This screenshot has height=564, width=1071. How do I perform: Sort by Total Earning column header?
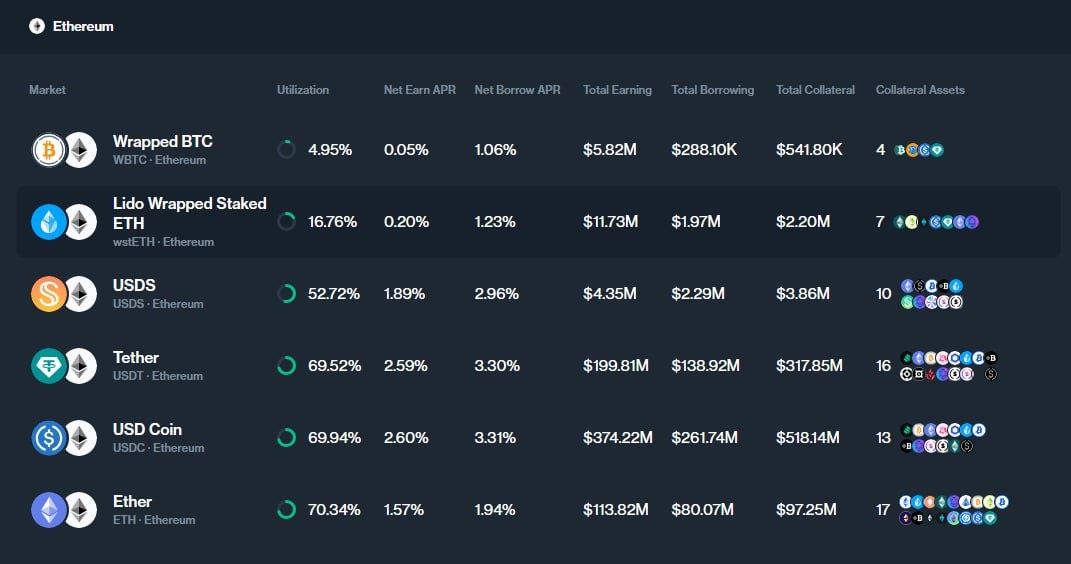617,90
